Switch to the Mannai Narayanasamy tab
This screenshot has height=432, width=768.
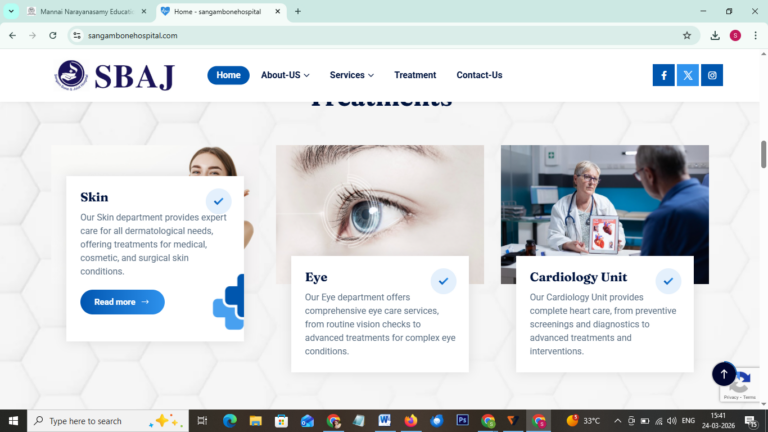pyautogui.click(x=87, y=11)
